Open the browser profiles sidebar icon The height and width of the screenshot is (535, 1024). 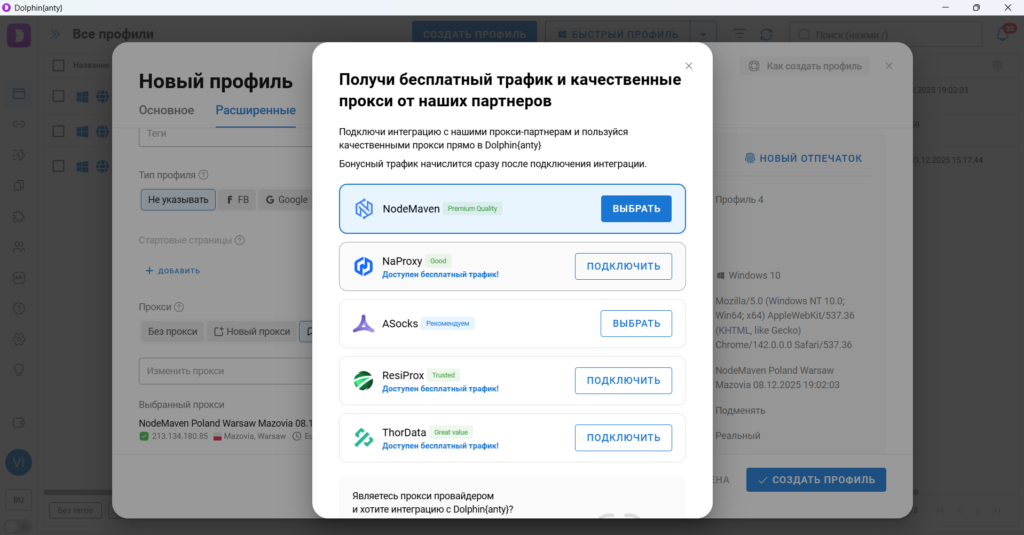pyautogui.click(x=19, y=93)
